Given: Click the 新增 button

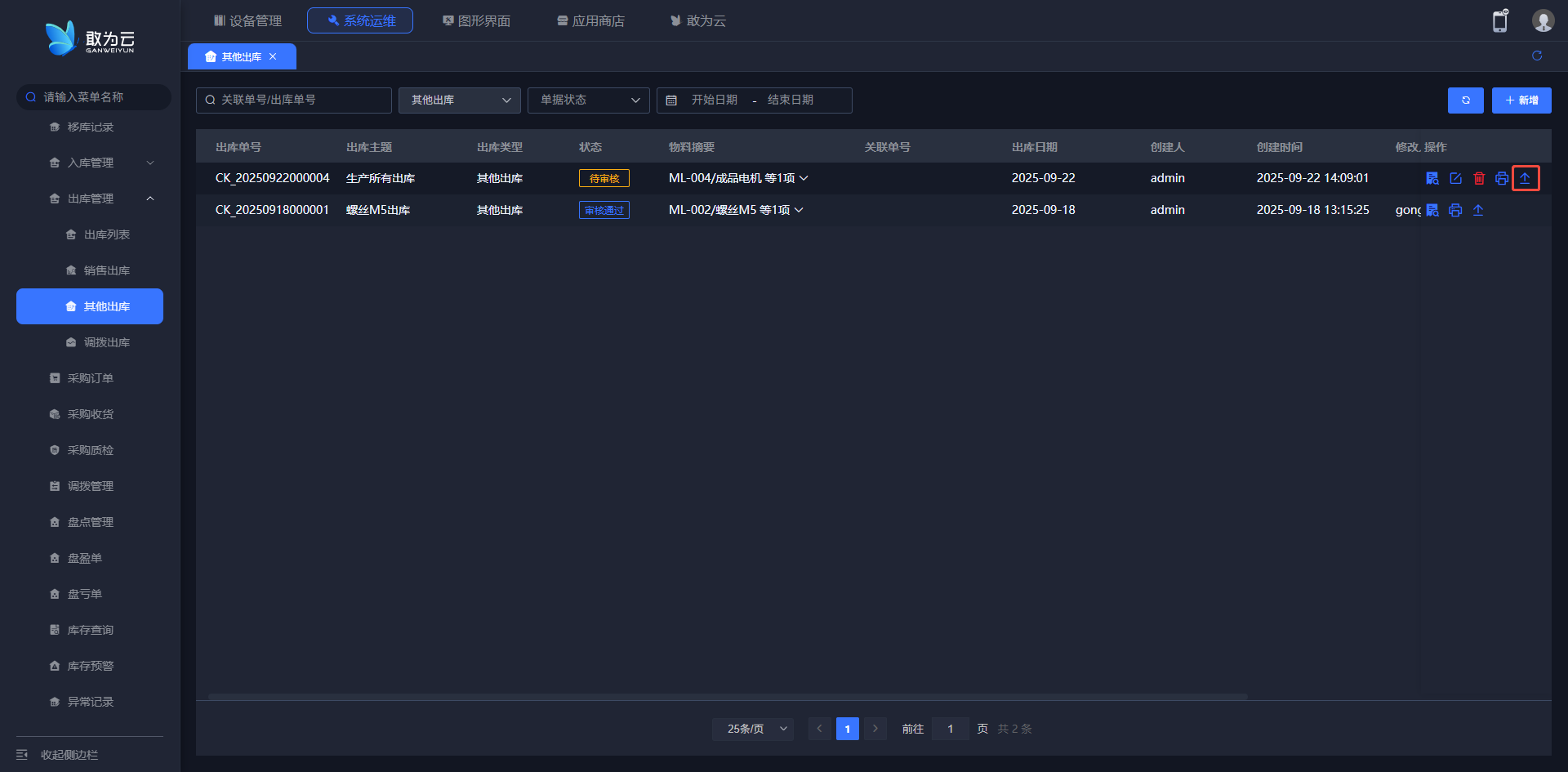Looking at the screenshot, I should tap(1521, 100).
